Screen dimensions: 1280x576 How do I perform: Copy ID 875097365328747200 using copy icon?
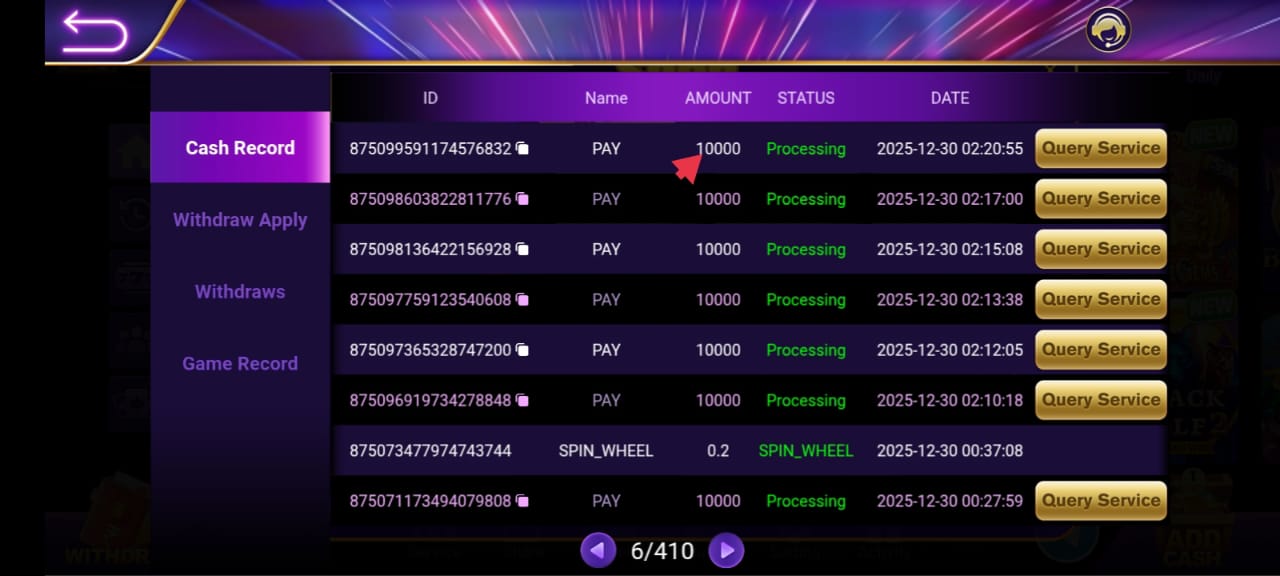(x=522, y=350)
